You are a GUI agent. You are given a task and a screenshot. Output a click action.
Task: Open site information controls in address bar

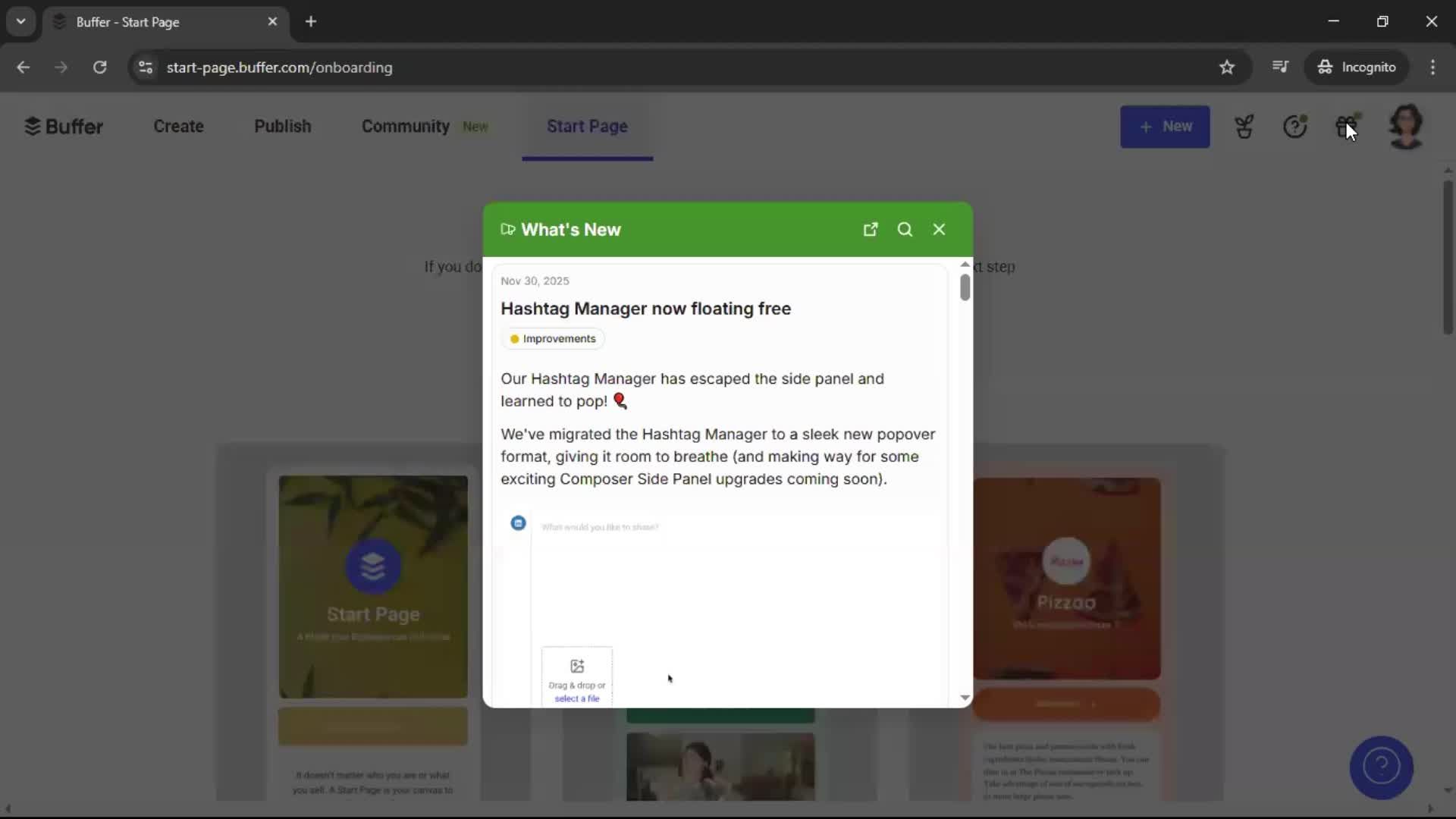click(145, 67)
